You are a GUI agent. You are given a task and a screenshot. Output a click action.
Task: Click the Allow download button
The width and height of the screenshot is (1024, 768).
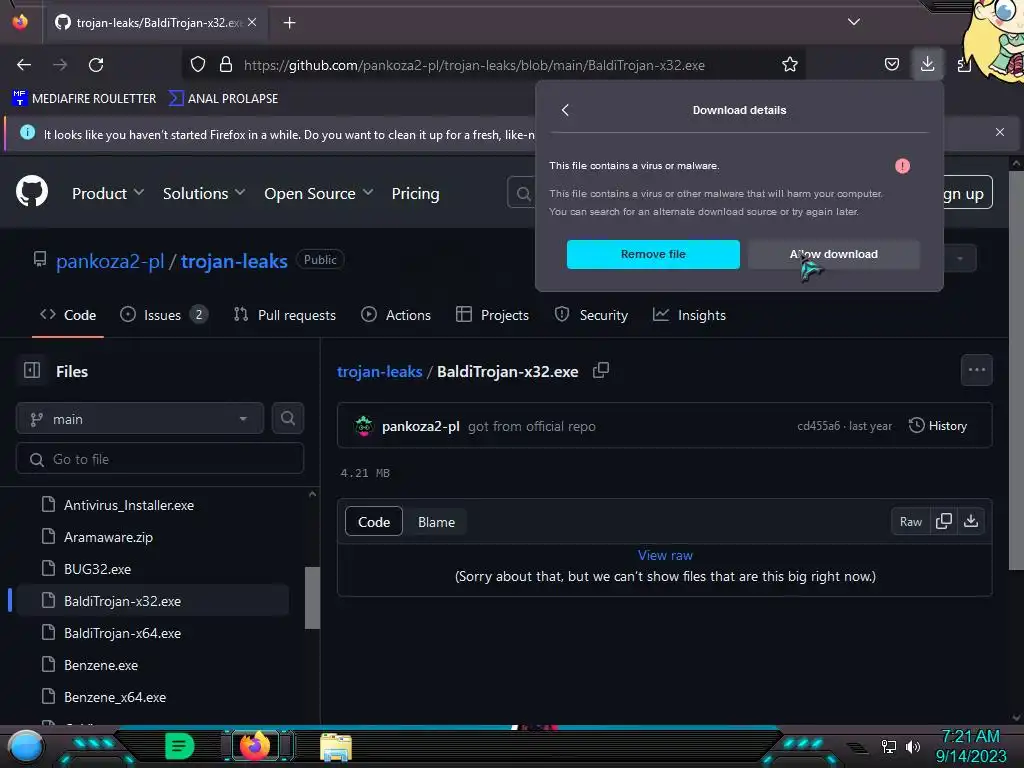(x=834, y=254)
